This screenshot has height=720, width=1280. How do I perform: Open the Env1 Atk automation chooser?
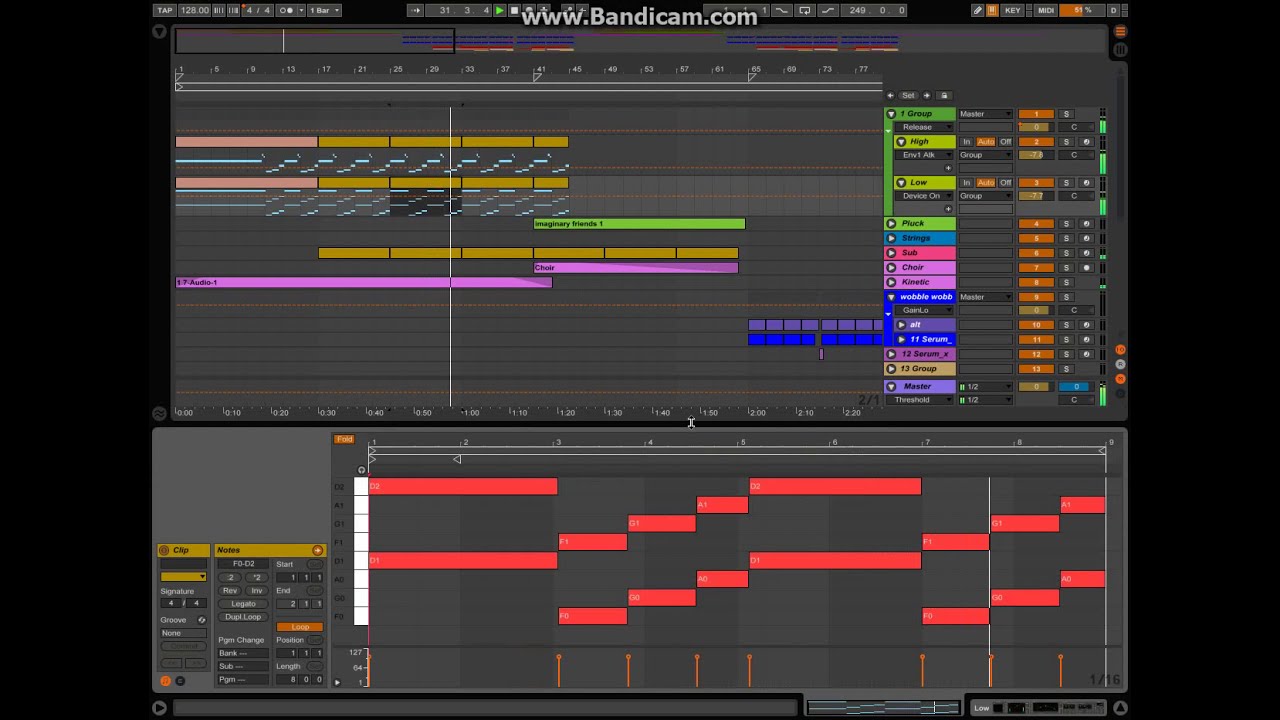[x=924, y=155]
